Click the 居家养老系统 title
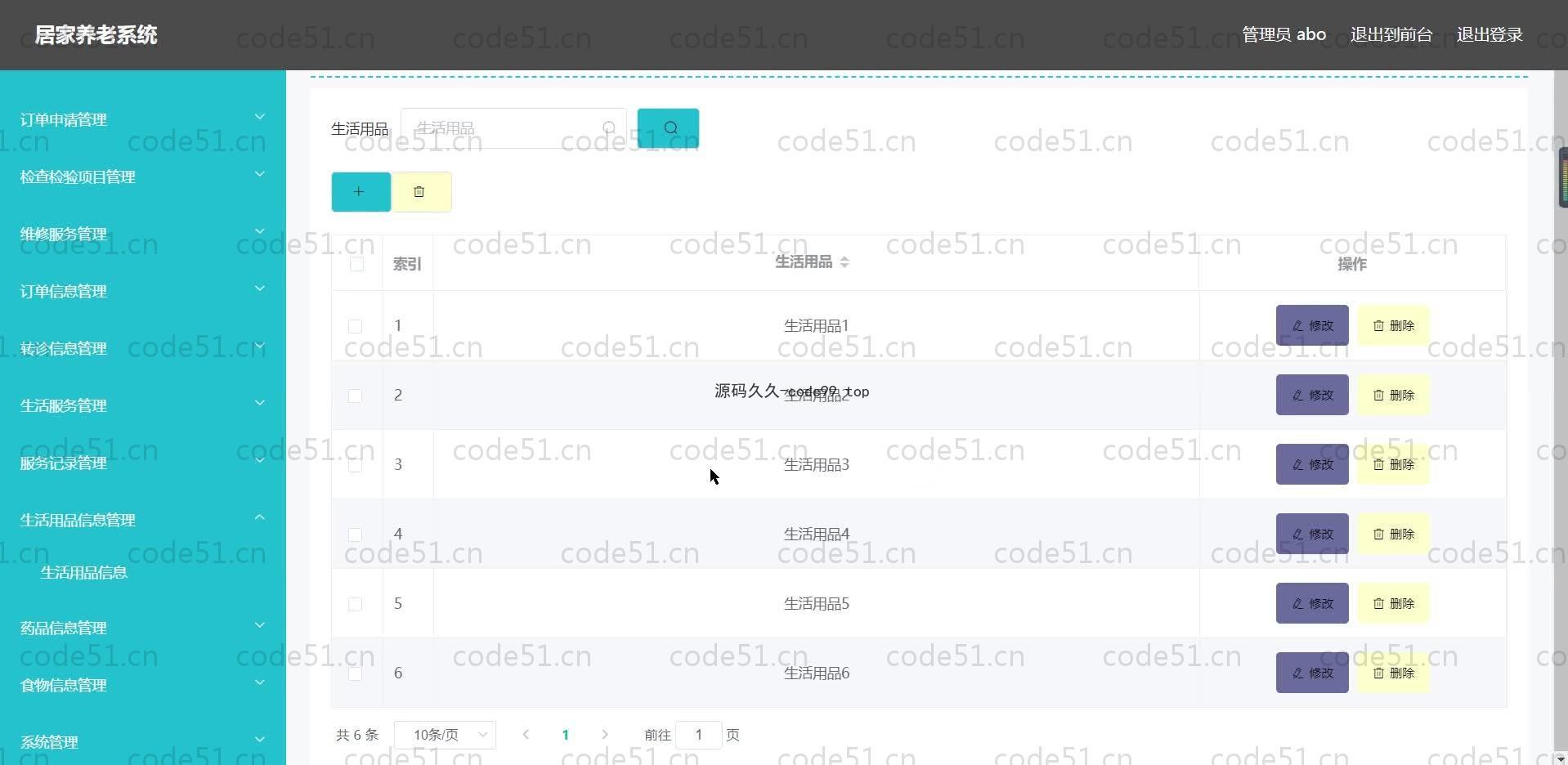 (x=96, y=35)
